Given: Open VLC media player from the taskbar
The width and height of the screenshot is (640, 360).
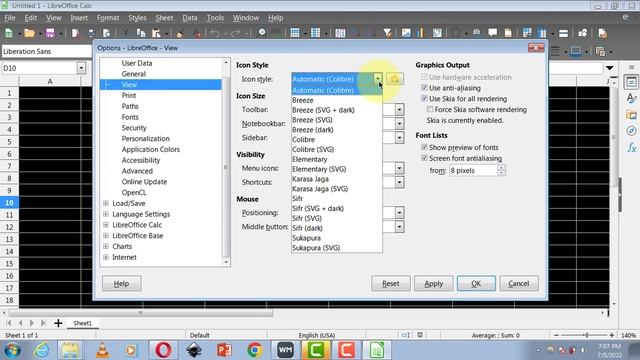Looking at the screenshot, I should 102,350.
